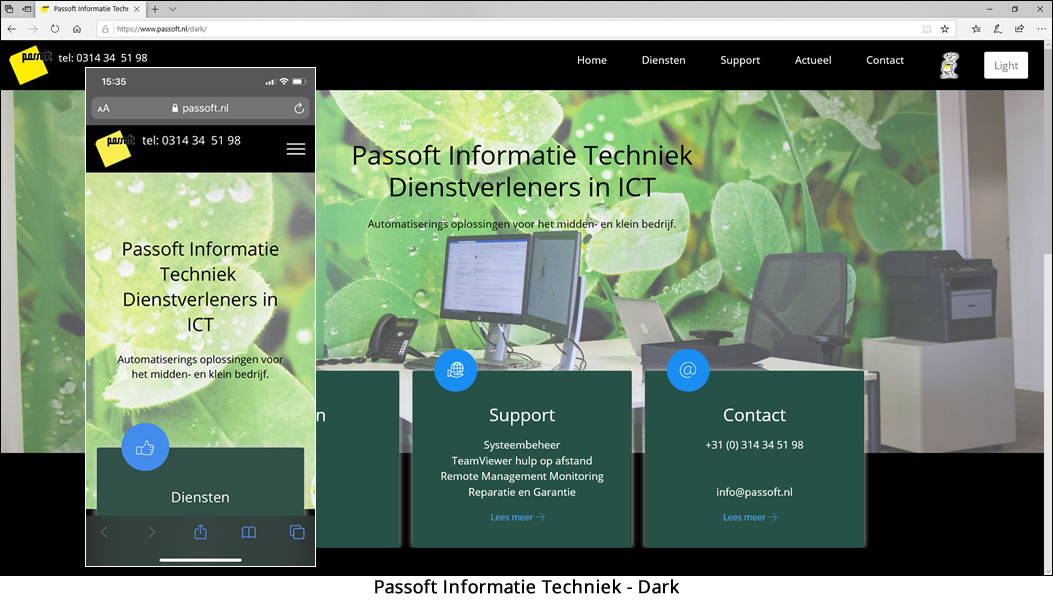Viewport: 1053px width, 600px height.
Task: Click the set-tabs-aside icon
Action: (x=27, y=9)
